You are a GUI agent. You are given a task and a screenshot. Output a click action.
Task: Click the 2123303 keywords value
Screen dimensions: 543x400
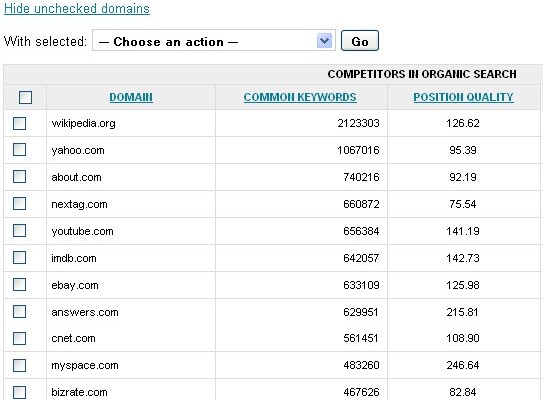click(x=358, y=123)
